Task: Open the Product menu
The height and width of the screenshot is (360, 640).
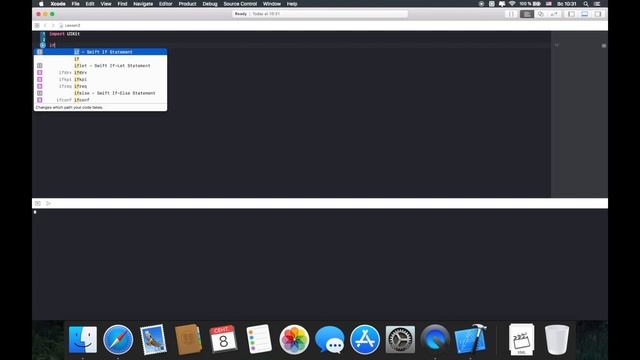Action: pos(187,4)
